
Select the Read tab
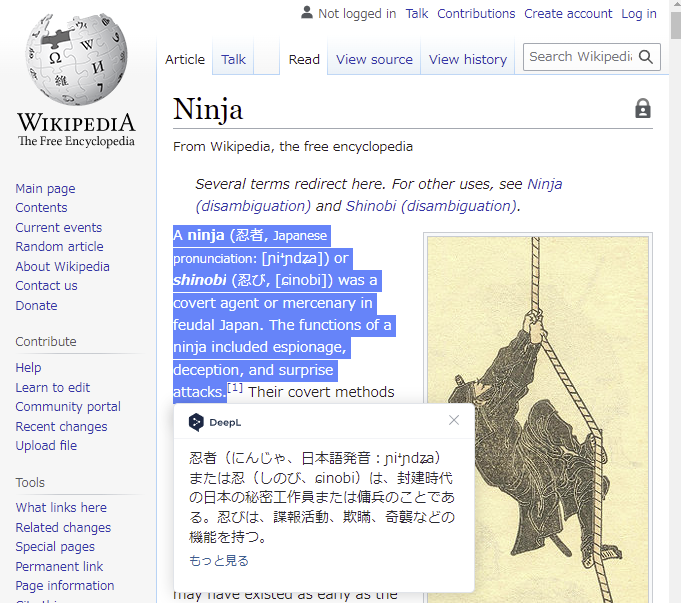point(304,60)
